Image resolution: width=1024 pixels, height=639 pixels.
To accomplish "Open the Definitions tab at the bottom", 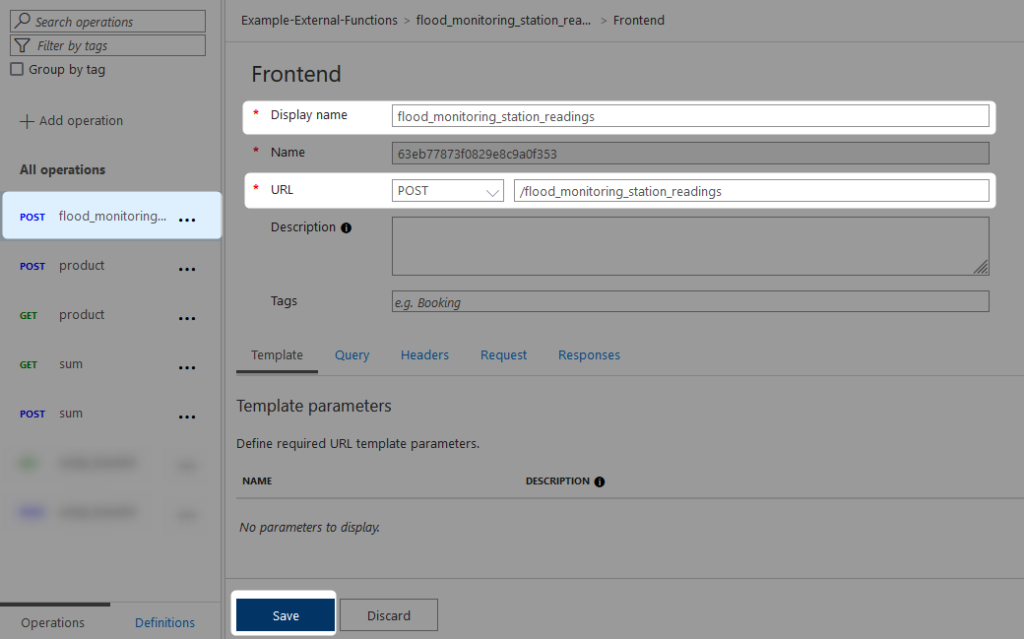I will pos(164,622).
